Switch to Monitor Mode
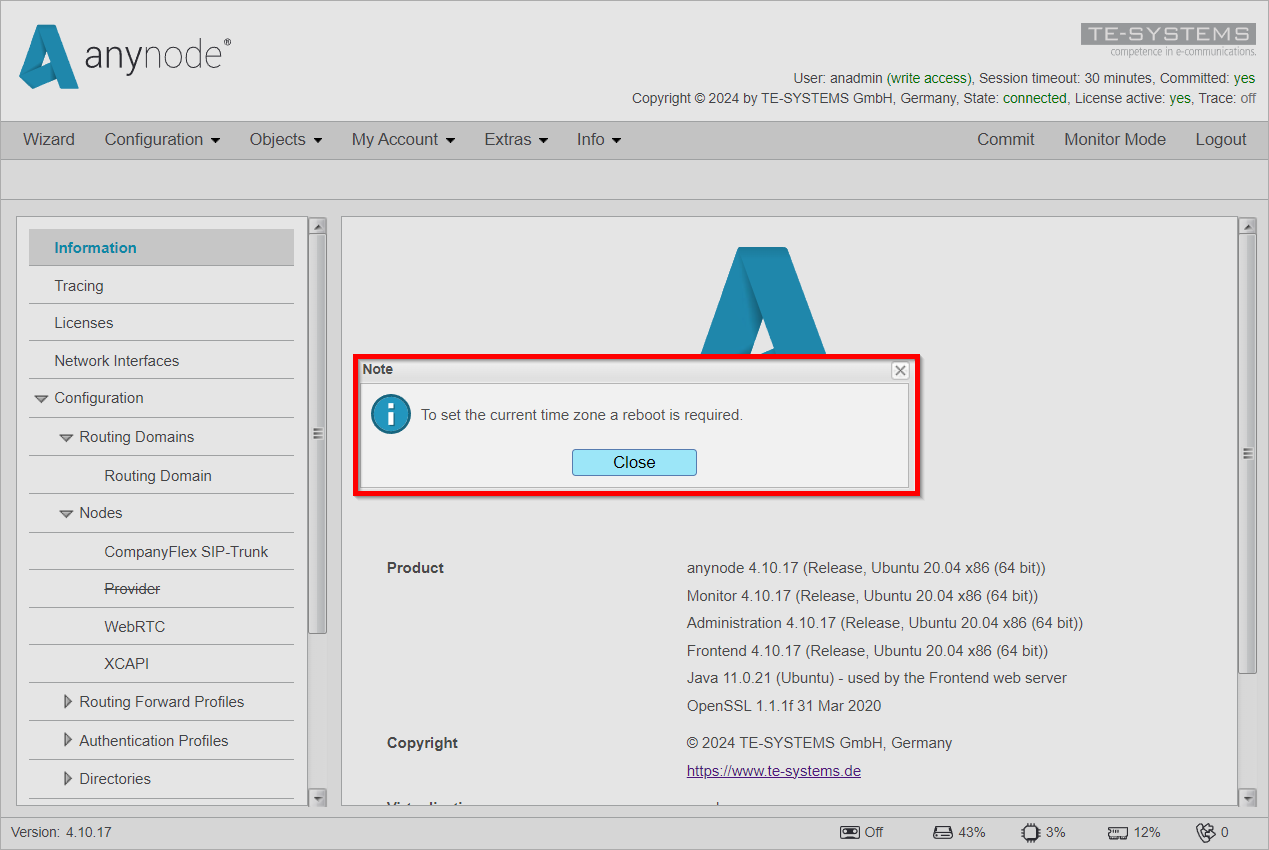This screenshot has width=1269, height=850. pyautogui.click(x=1114, y=139)
